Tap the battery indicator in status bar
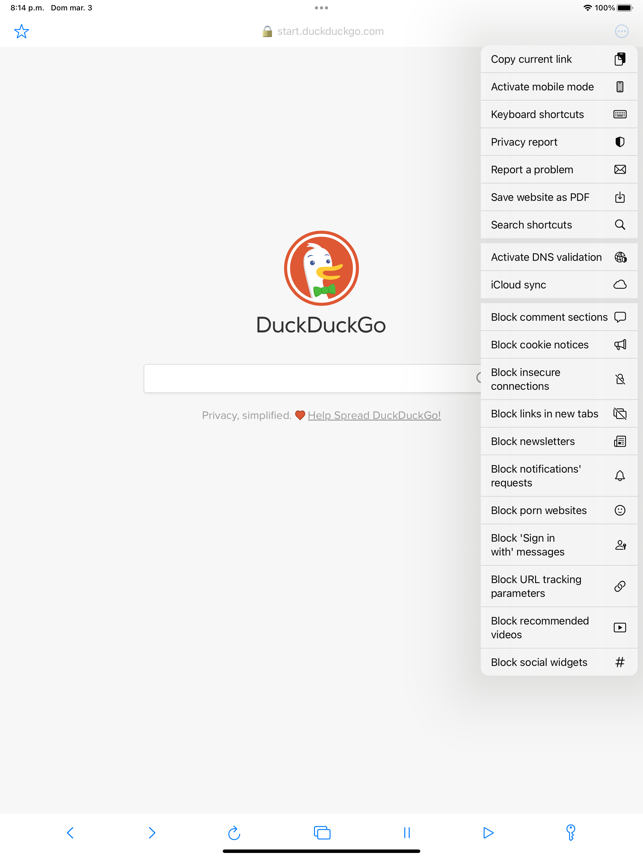This screenshot has height=858, width=643. 625,8
